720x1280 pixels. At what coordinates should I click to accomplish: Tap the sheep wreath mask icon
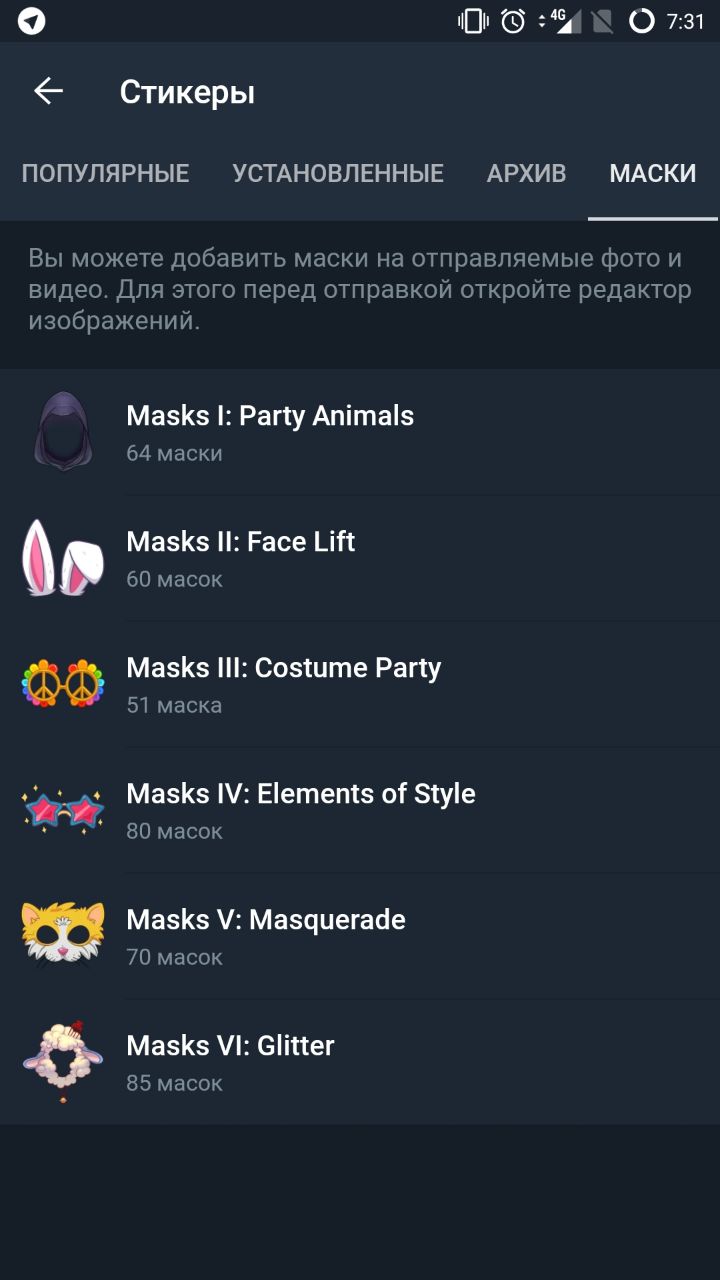point(63,1061)
